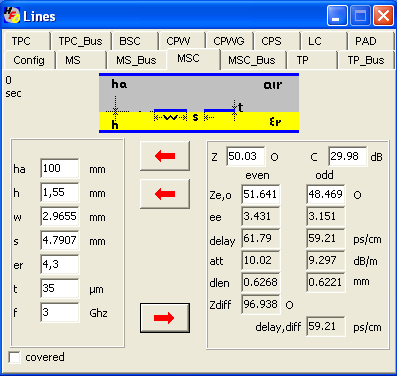Image resolution: width=397 pixels, height=376 pixels.
Task: Click the top red left-arrow button
Action: (x=165, y=156)
